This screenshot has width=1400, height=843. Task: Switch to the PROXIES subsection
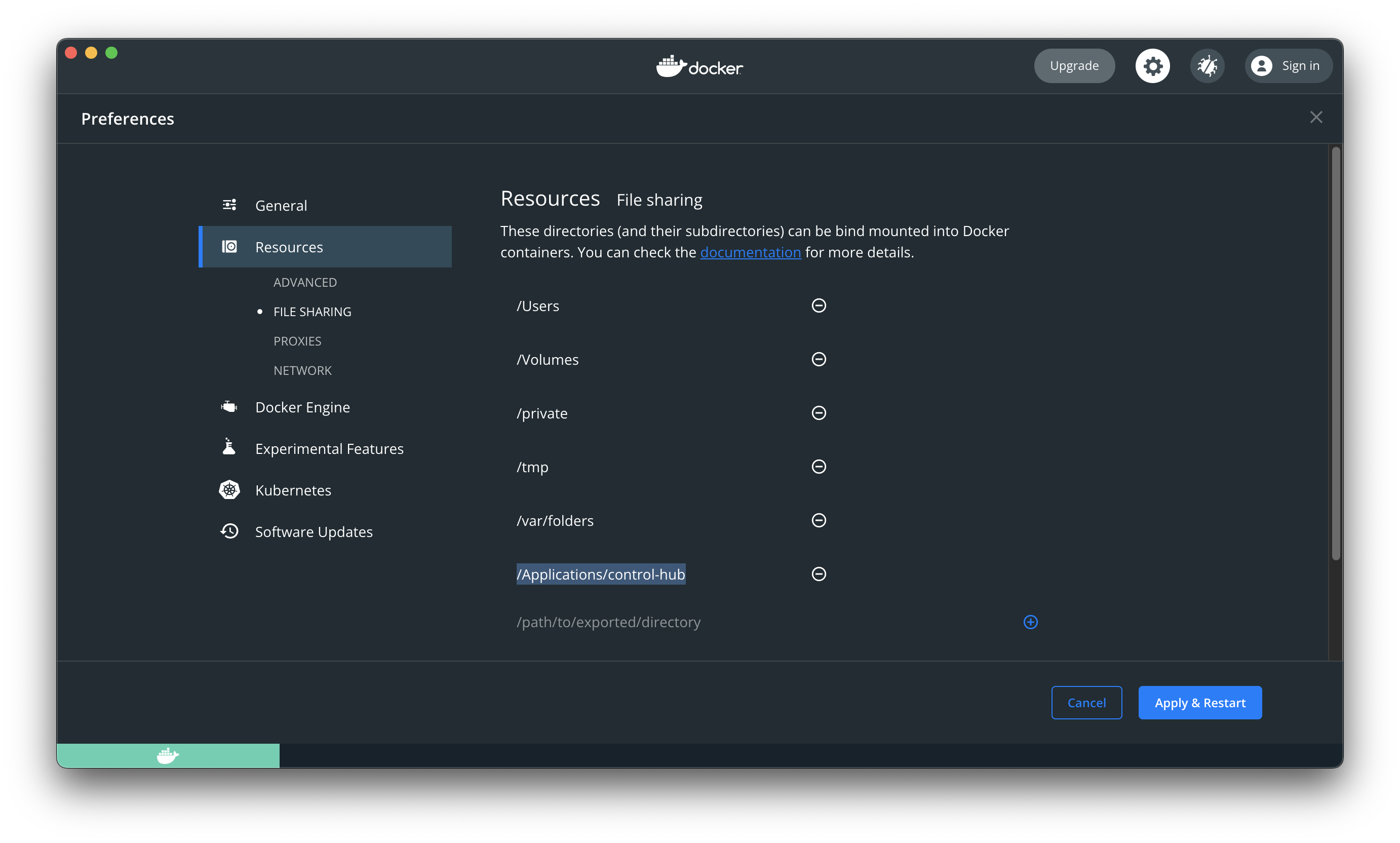(x=297, y=341)
